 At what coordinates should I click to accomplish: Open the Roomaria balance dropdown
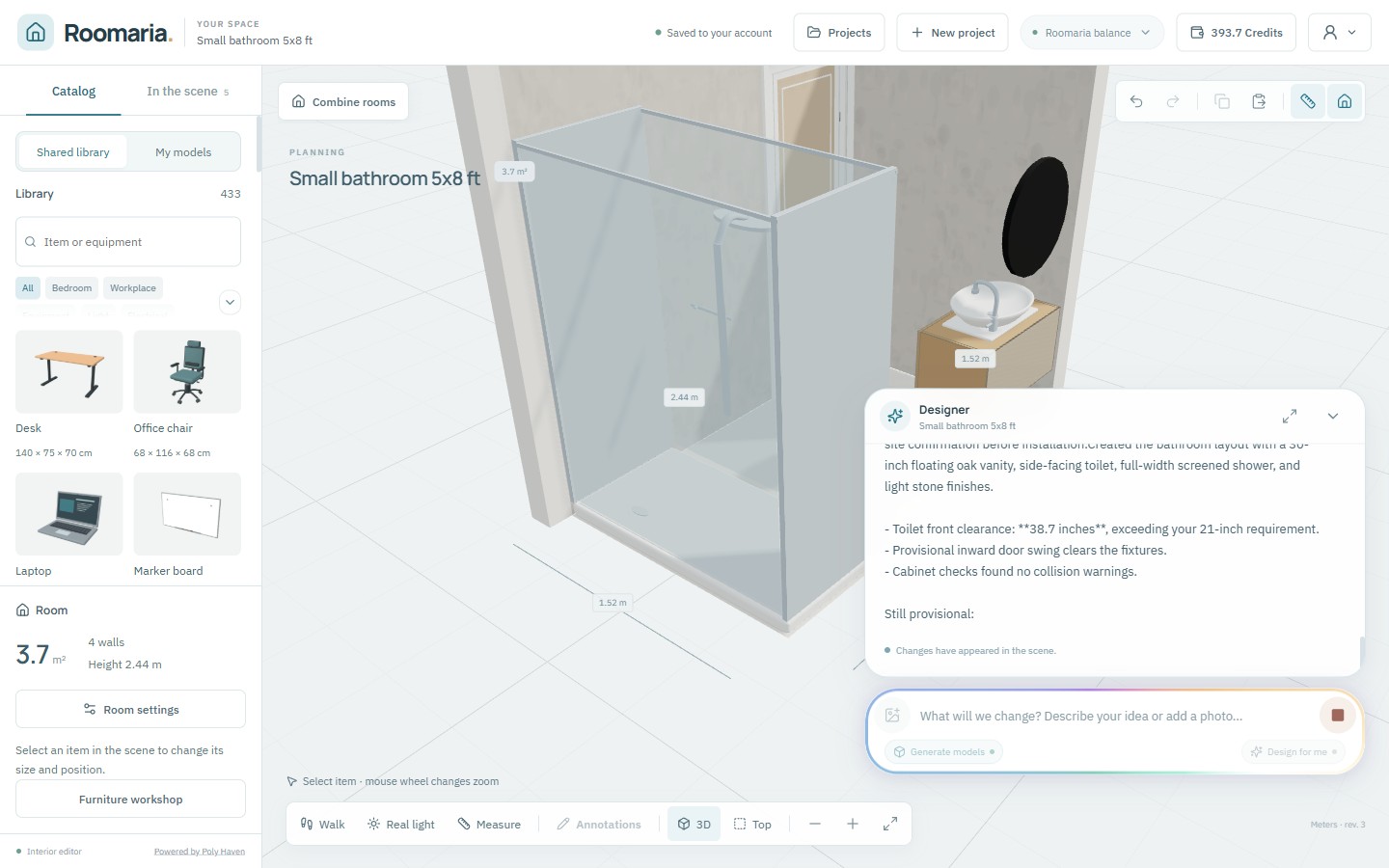tap(1091, 33)
